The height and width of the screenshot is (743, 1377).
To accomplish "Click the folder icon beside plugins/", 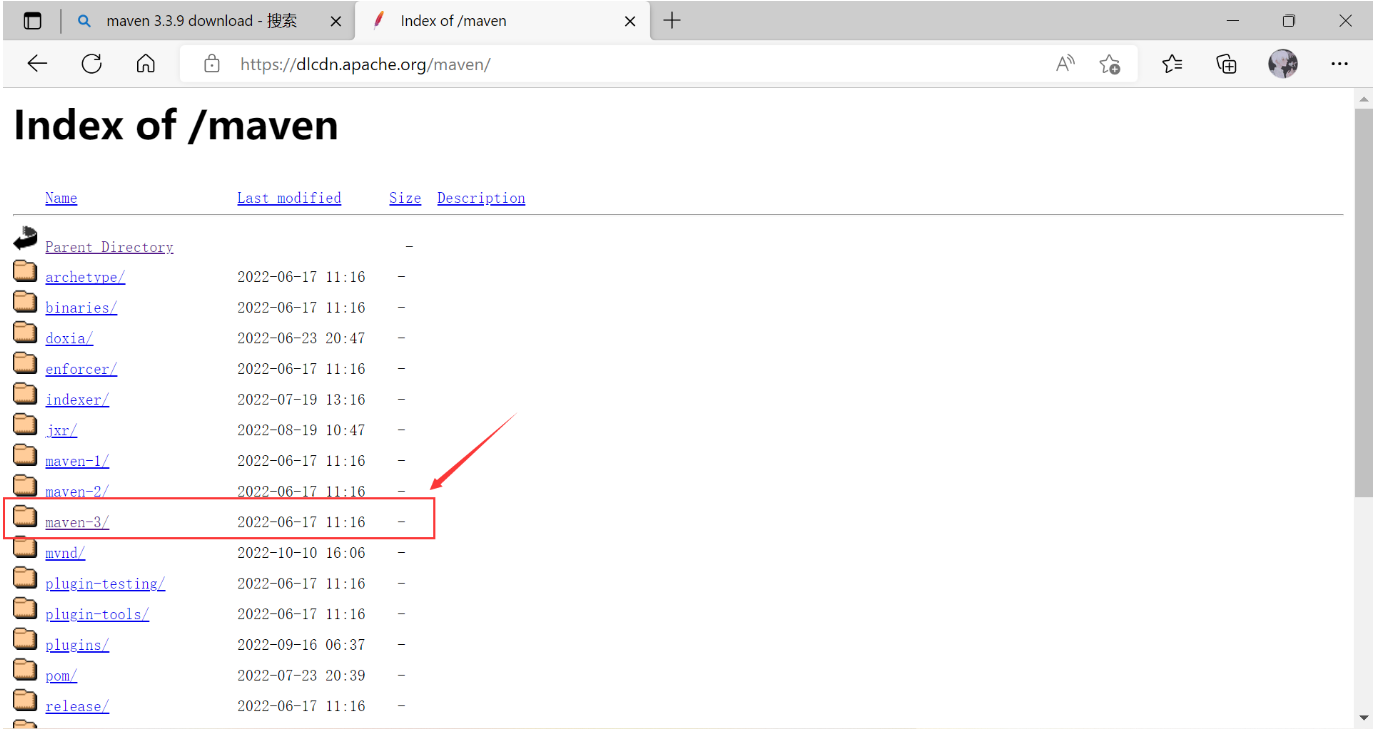I will coord(25,640).
